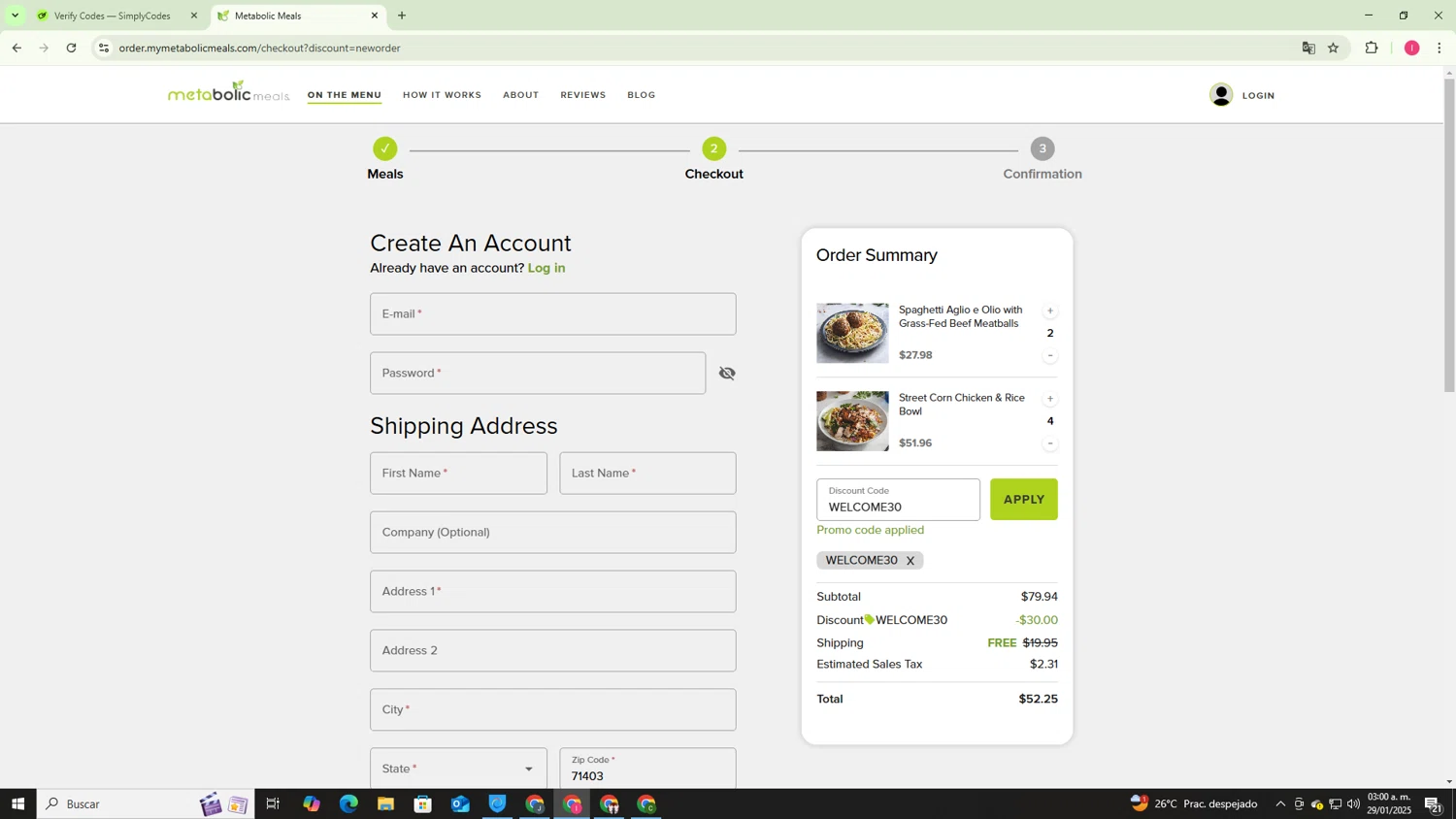
Task: Click the Checkout step 2 circle
Action: click(x=714, y=148)
